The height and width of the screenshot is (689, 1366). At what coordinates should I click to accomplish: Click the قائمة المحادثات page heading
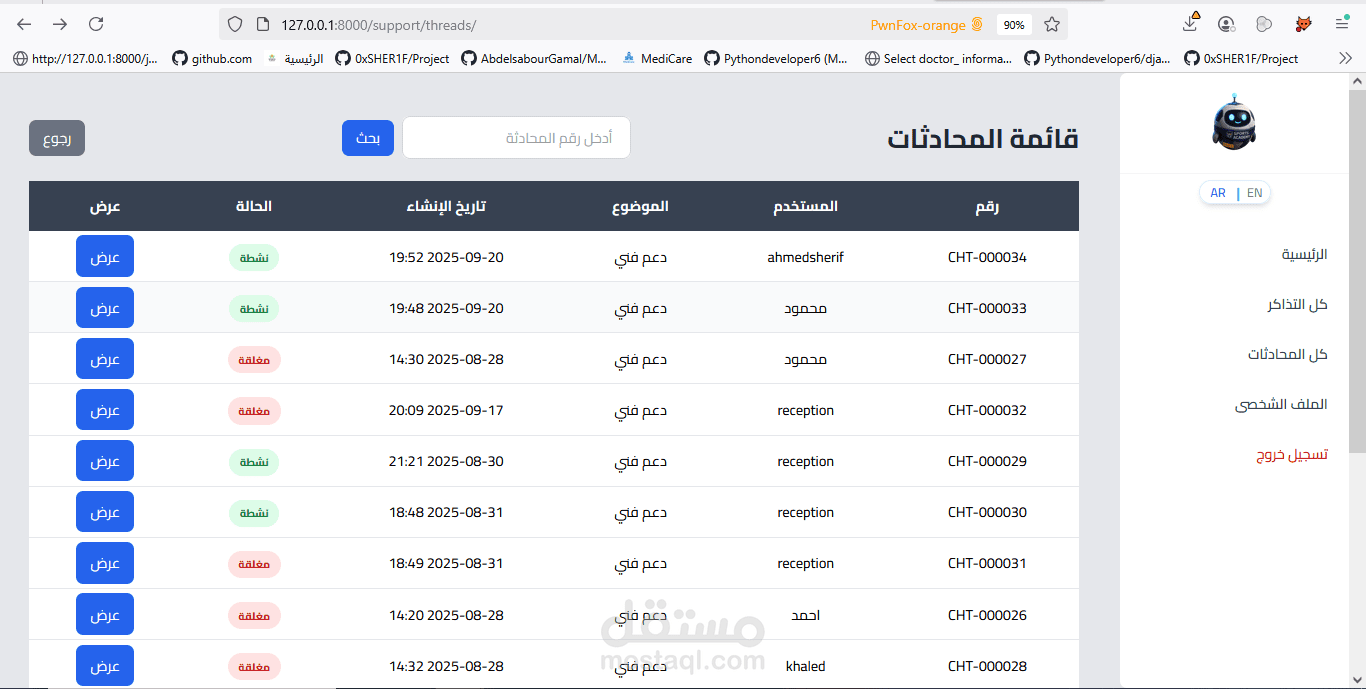pos(983,138)
